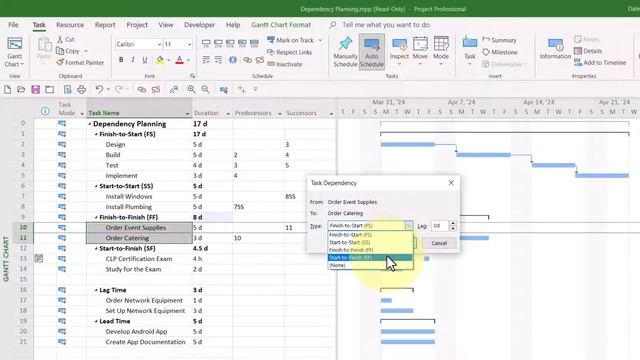Click Inactivate task button
640x360 pixels.
(x=284, y=64)
